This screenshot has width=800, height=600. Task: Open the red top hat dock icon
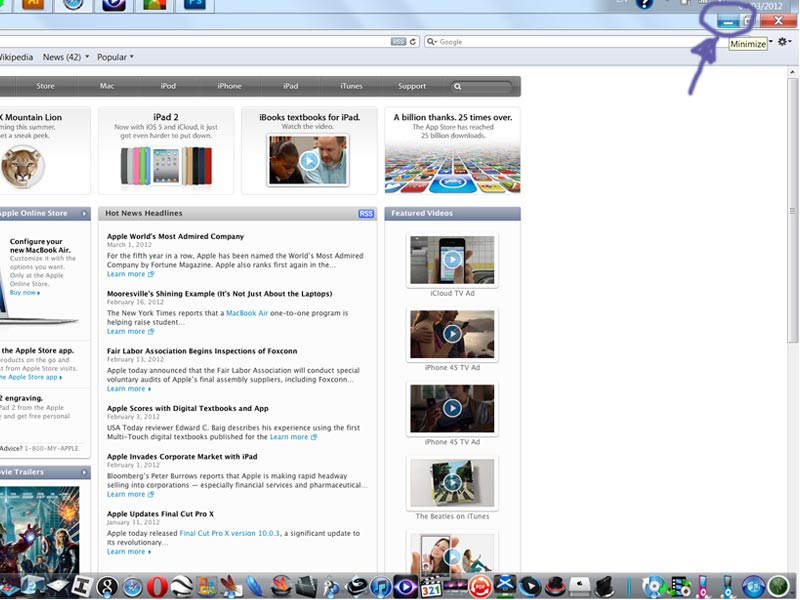pos(555,587)
